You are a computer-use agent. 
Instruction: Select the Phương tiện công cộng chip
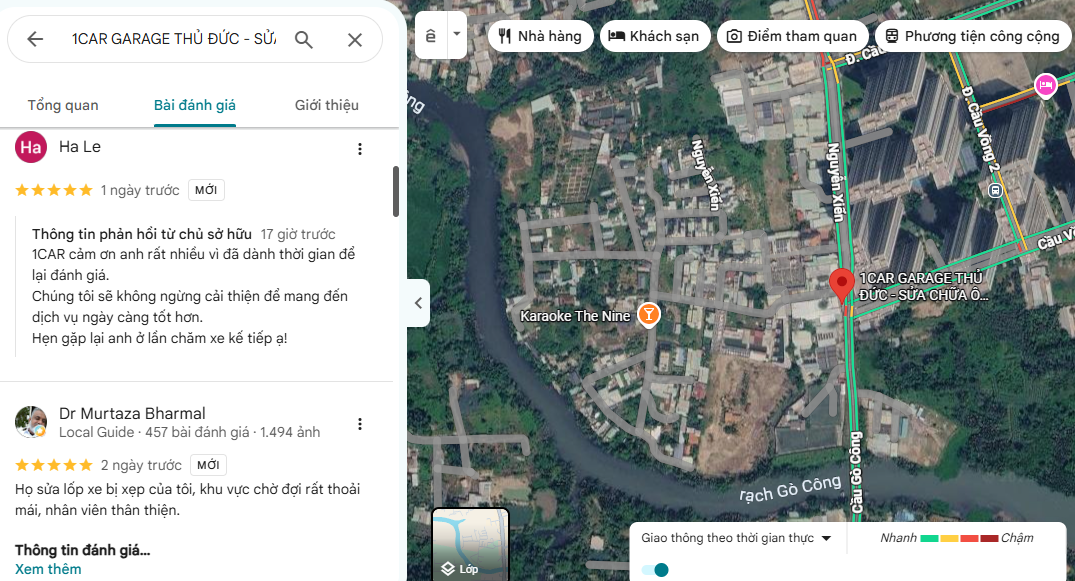pos(972,36)
